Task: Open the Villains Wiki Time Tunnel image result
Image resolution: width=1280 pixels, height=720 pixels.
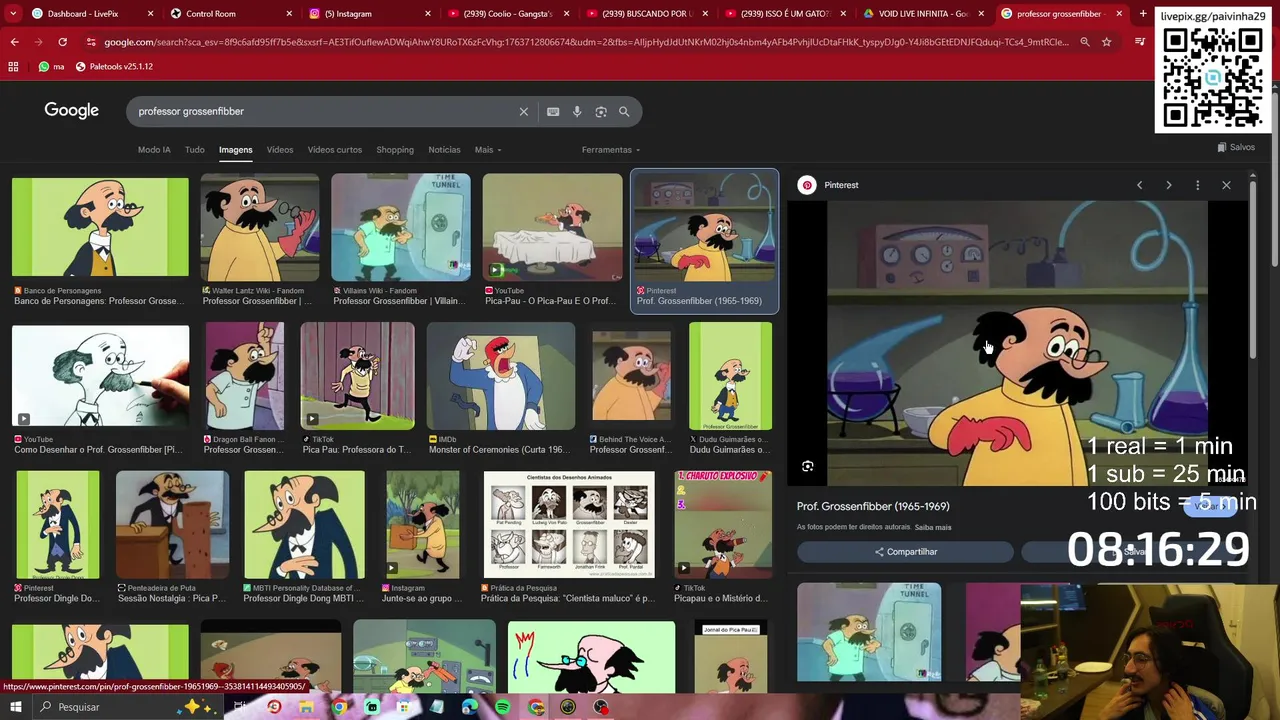Action: (401, 227)
